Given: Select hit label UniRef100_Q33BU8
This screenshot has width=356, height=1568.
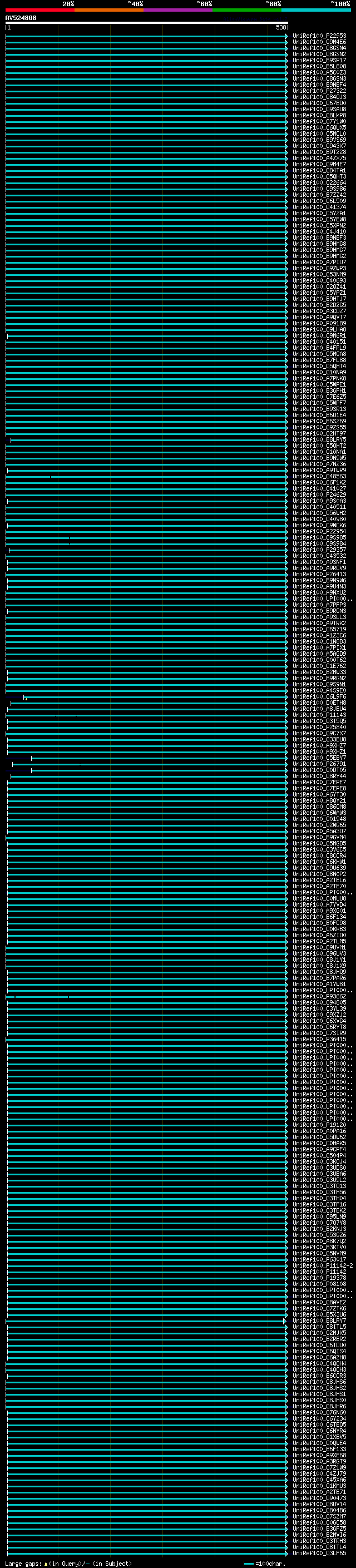Looking at the screenshot, I should 319,740.
